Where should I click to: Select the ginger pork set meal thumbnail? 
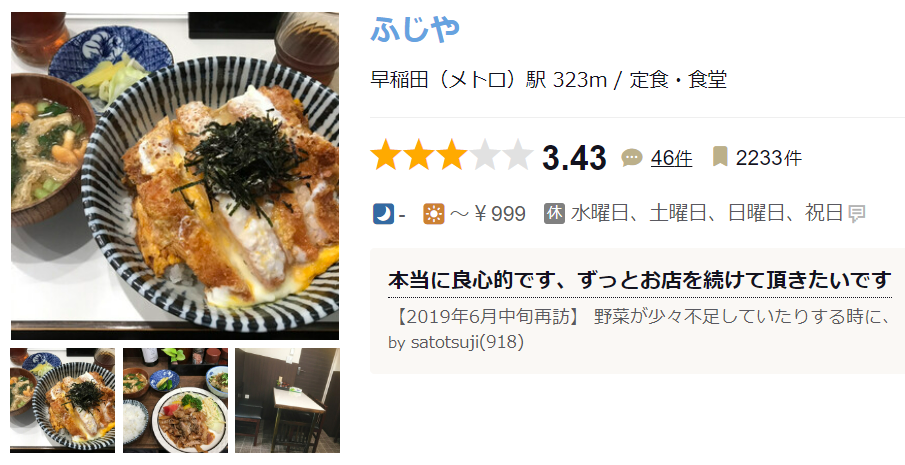[x=175, y=400]
